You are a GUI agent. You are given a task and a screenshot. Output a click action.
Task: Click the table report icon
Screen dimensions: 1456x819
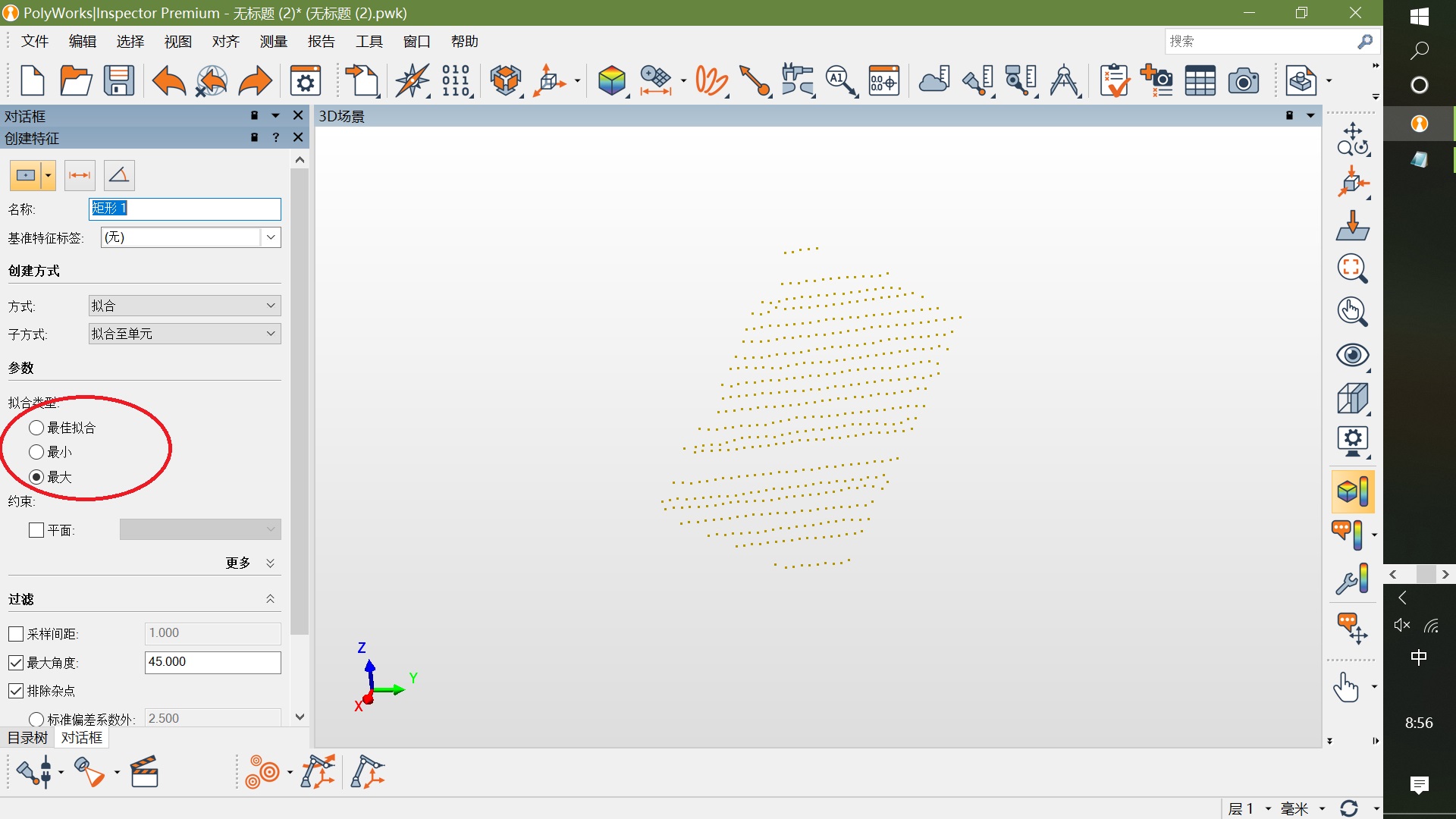(1200, 80)
